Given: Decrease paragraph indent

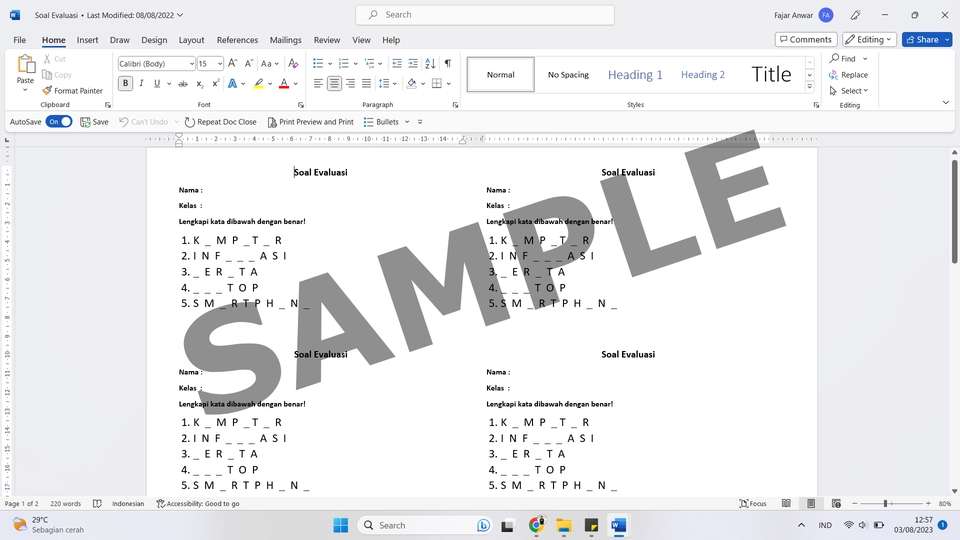Looking at the screenshot, I should (x=397, y=64).
